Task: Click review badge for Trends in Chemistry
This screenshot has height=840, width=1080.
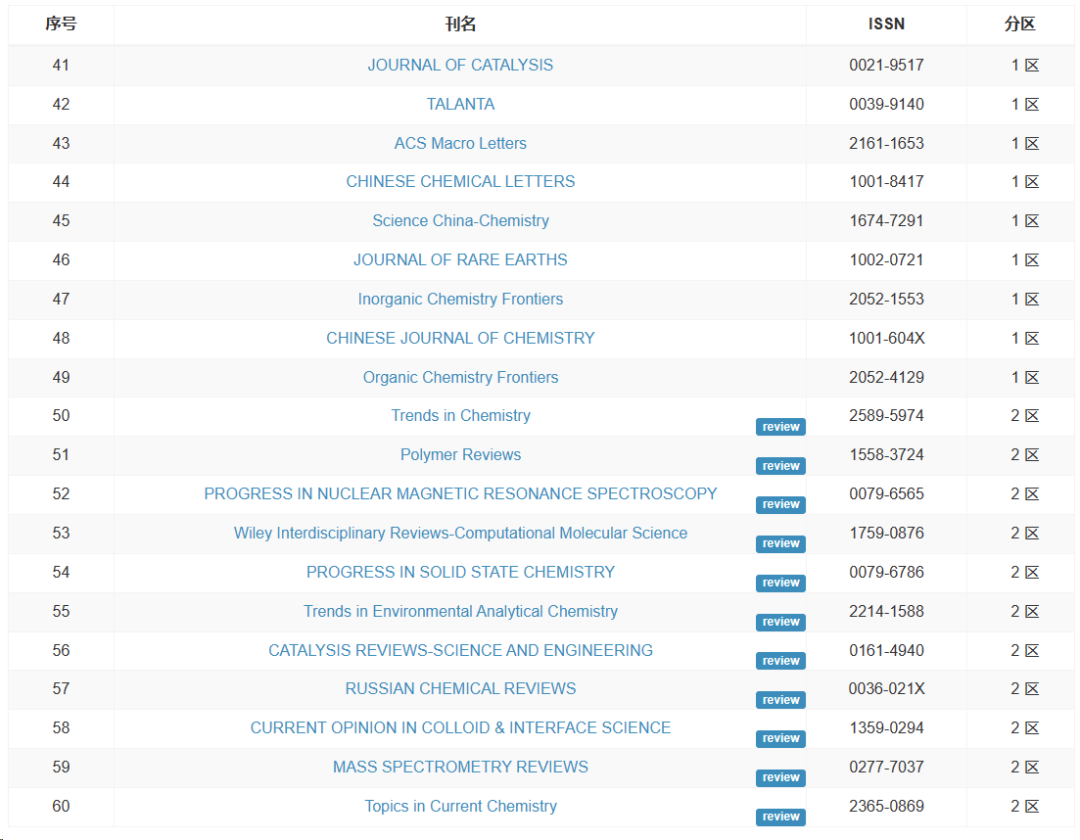Action: tap(780, 427)
